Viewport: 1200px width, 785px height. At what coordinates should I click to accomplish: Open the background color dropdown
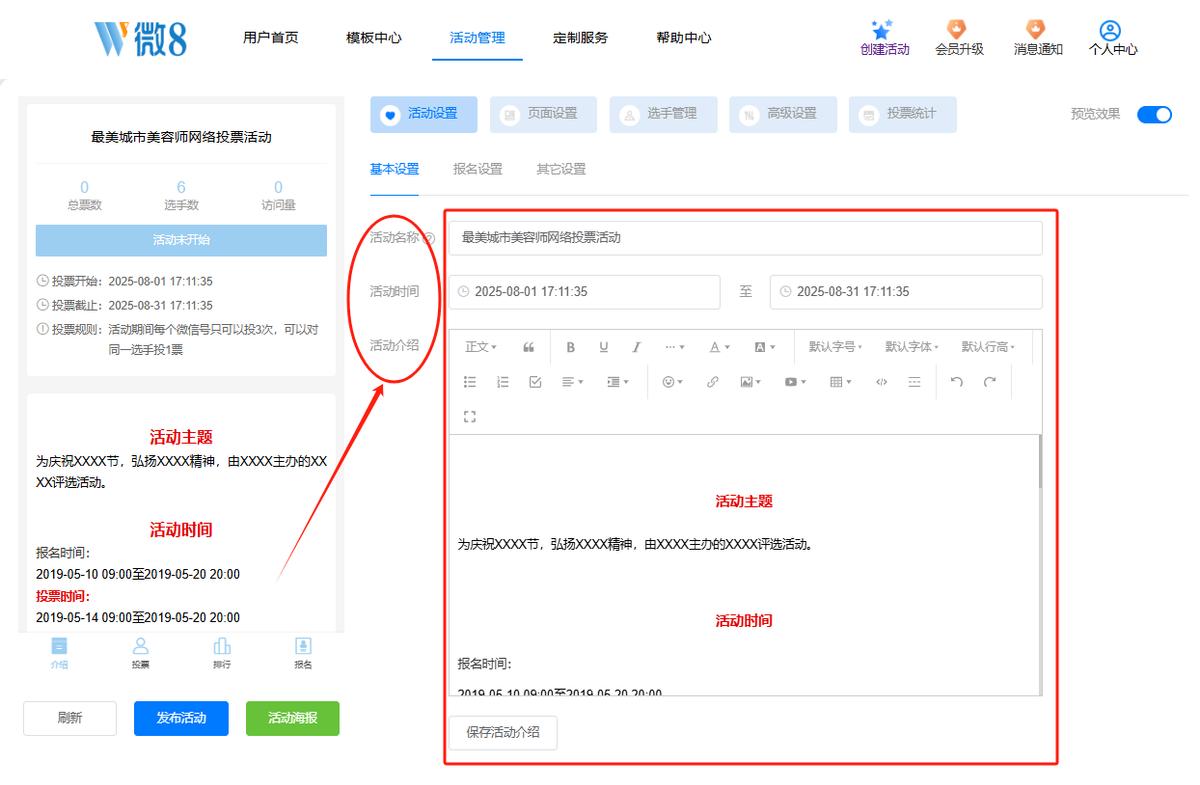tap(765, 347)
